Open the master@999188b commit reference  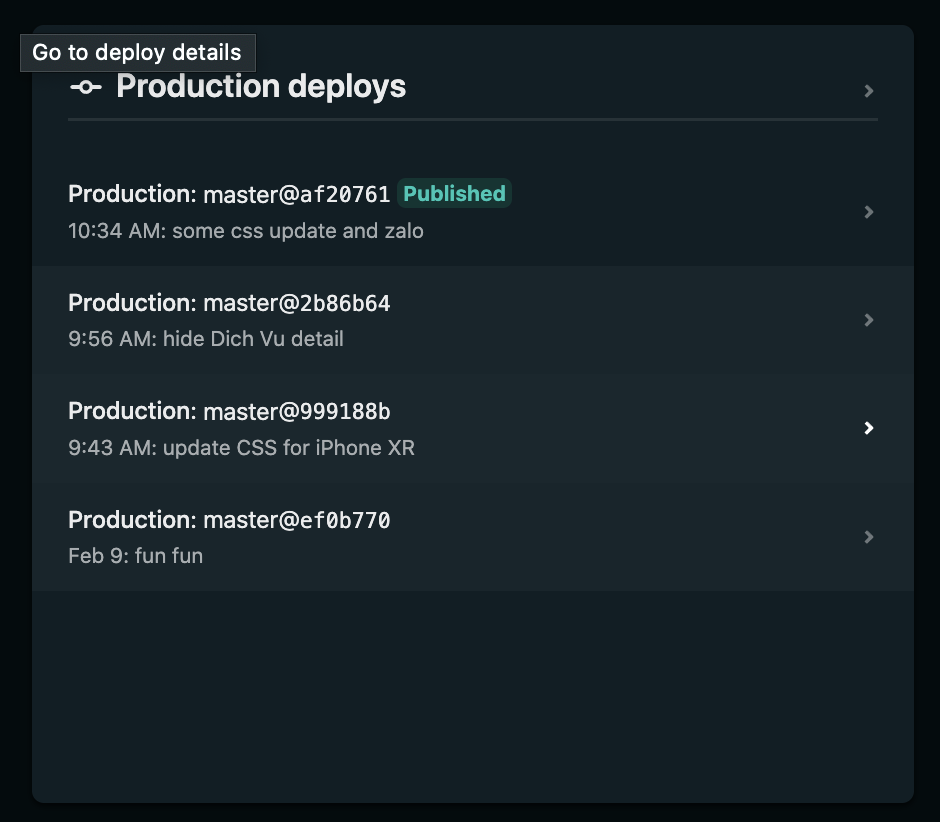click(x=296, y=411)
